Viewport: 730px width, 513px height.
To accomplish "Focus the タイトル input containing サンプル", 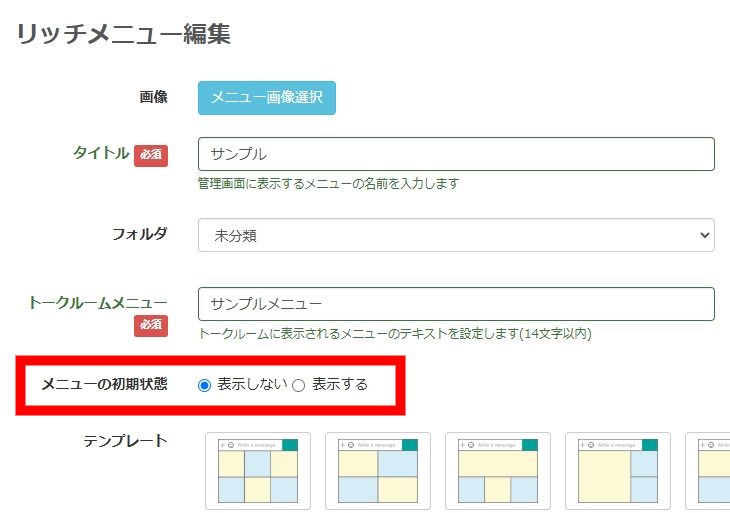I will [456, 154].
